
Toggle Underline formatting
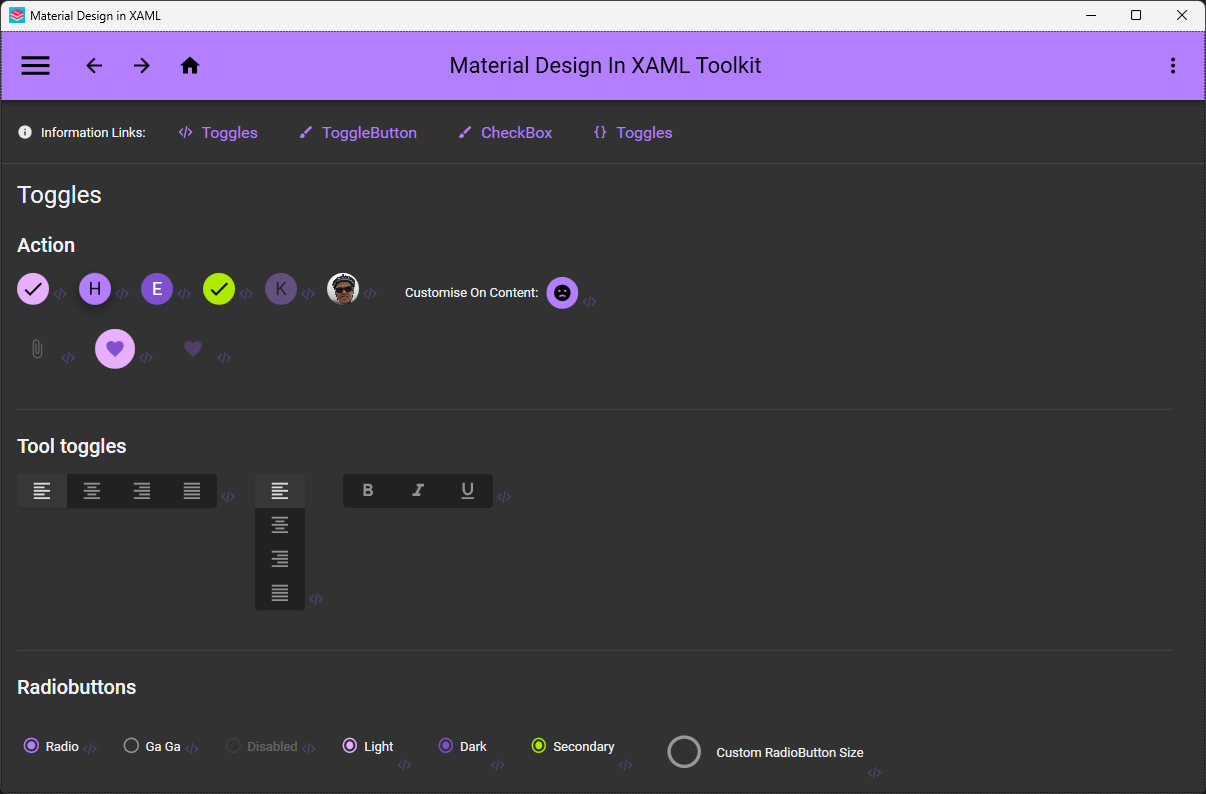468,491
